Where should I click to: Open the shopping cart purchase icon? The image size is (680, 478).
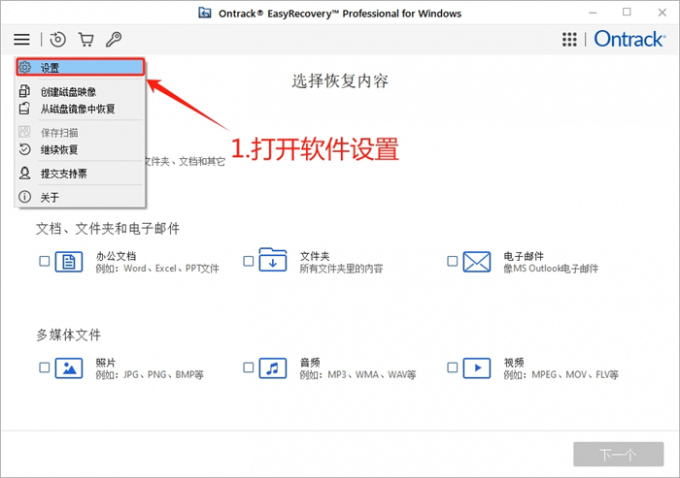86,39
